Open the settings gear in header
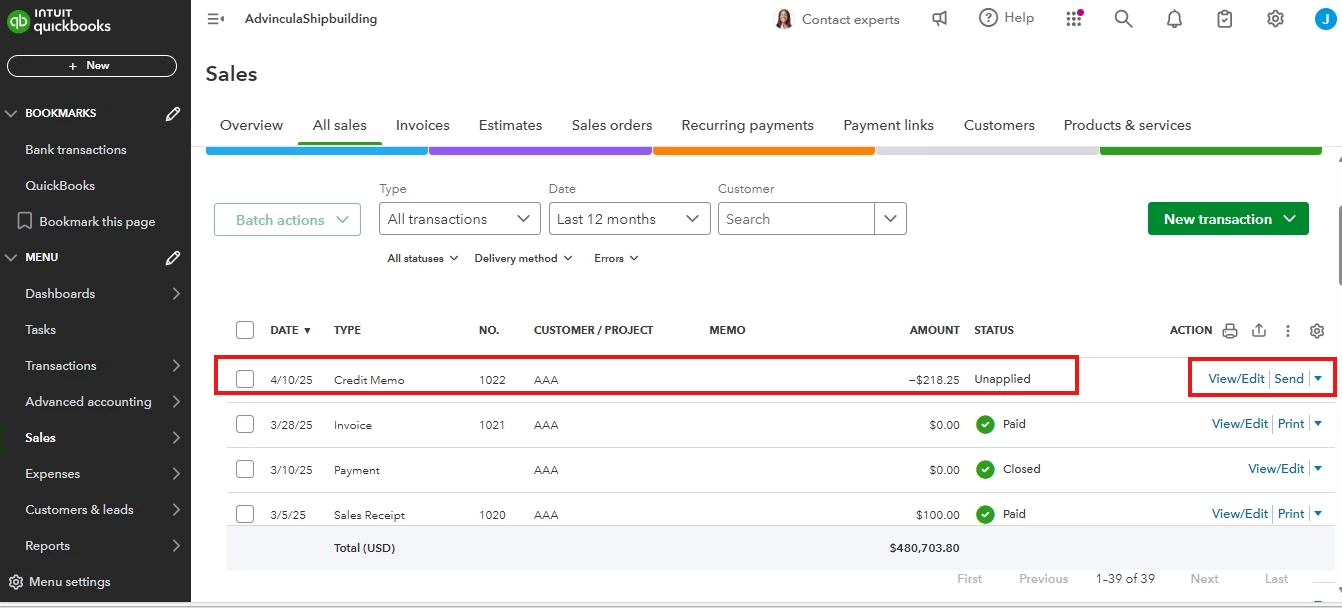The height and width of the screenshot is (608, 1342). click(x=1275, y=19)
